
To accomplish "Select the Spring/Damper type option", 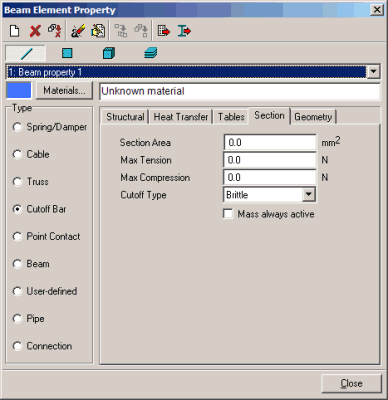I will [x=17, y=127].
